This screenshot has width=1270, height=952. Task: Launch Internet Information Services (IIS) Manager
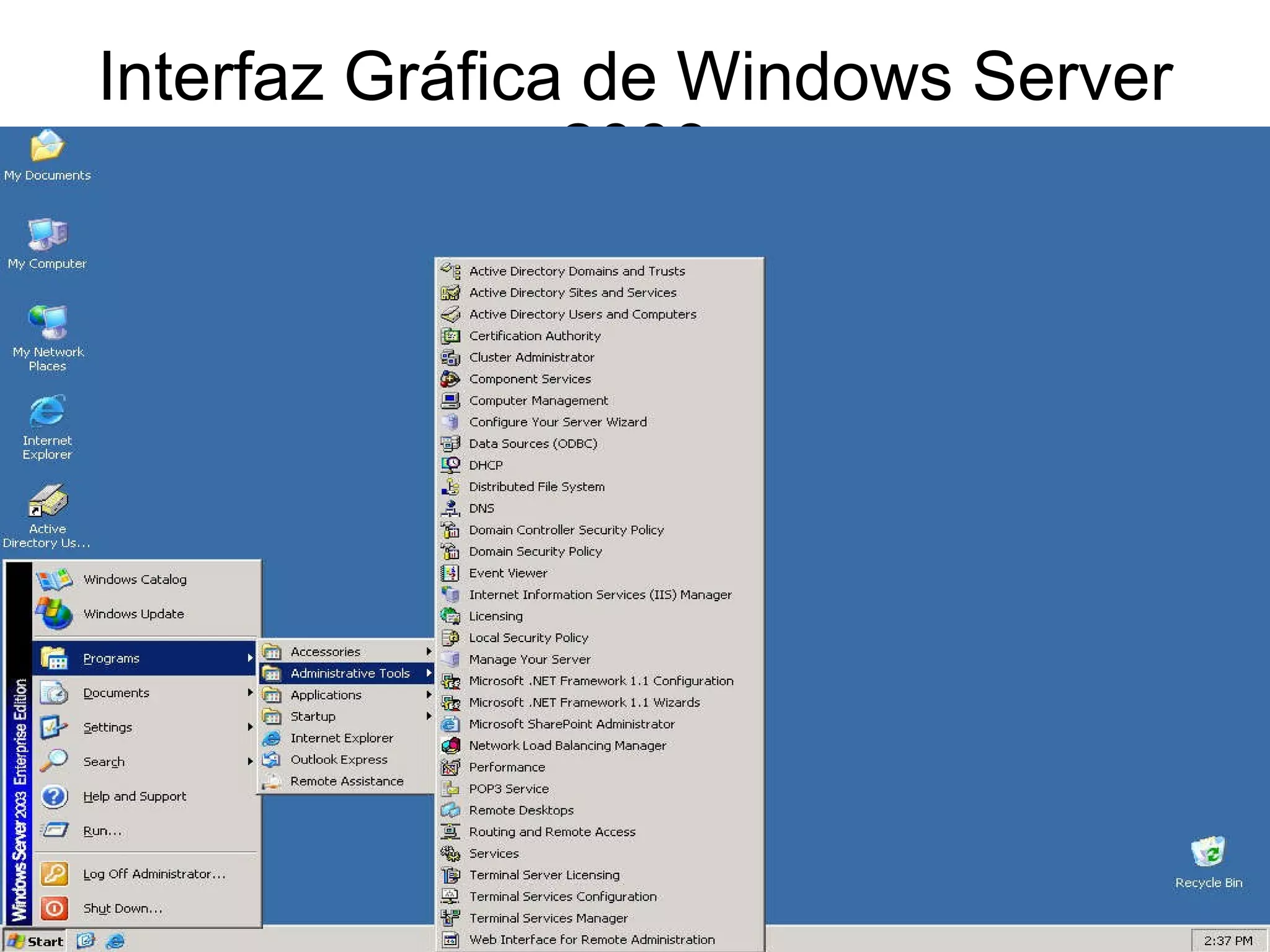coord(599,594)
